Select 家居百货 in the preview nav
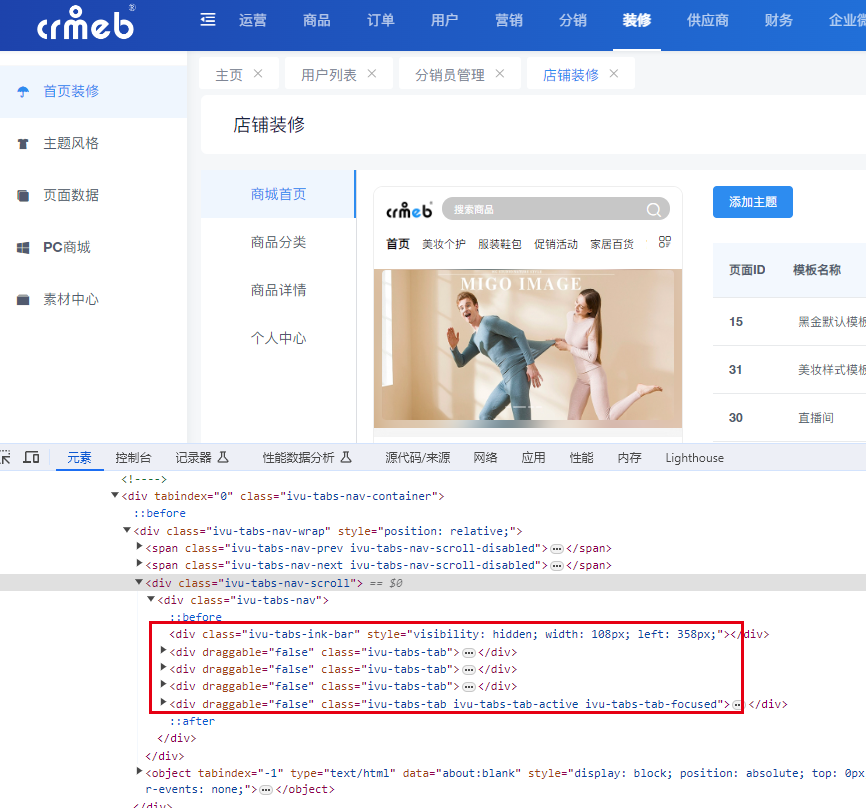The image size is (866, 808). (x=612, y=244)
